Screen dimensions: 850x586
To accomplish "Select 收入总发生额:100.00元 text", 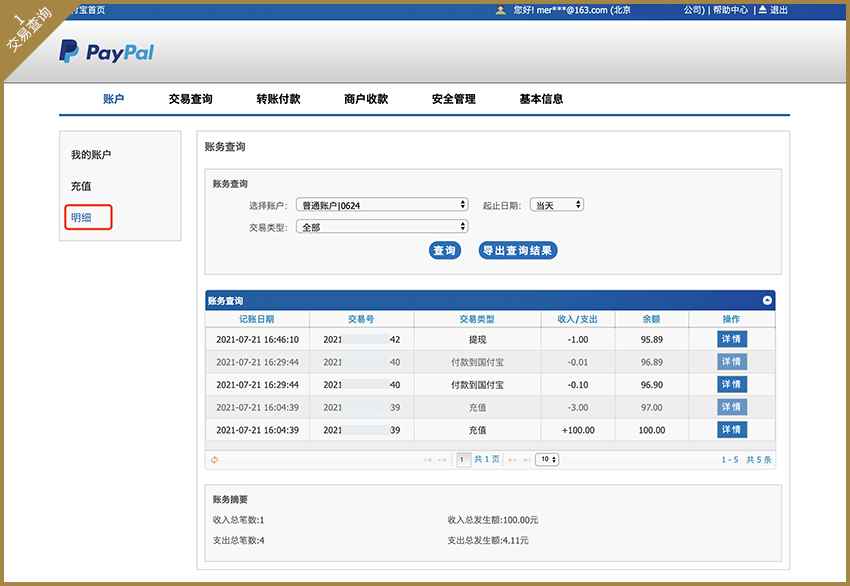I will pos(493,520).
